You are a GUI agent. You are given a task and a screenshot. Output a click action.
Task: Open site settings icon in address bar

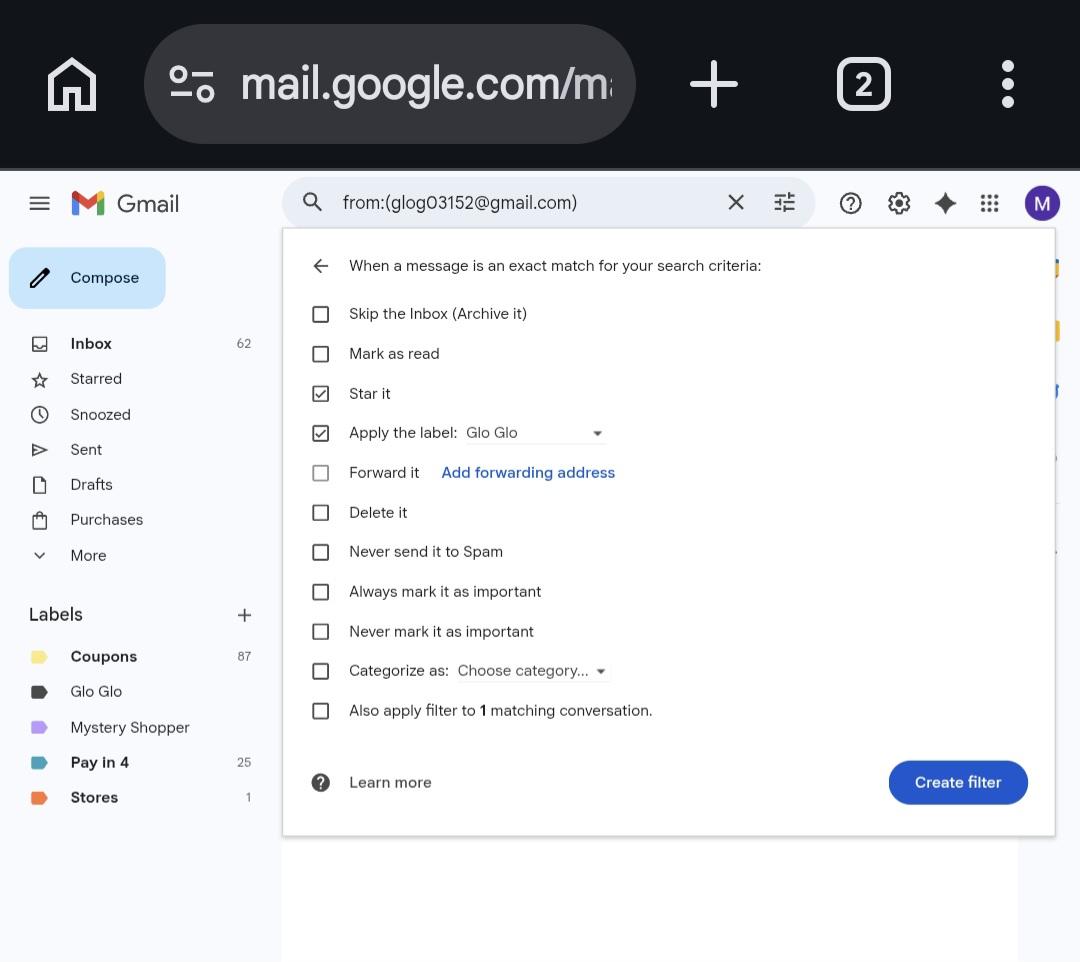pos(192,84)
